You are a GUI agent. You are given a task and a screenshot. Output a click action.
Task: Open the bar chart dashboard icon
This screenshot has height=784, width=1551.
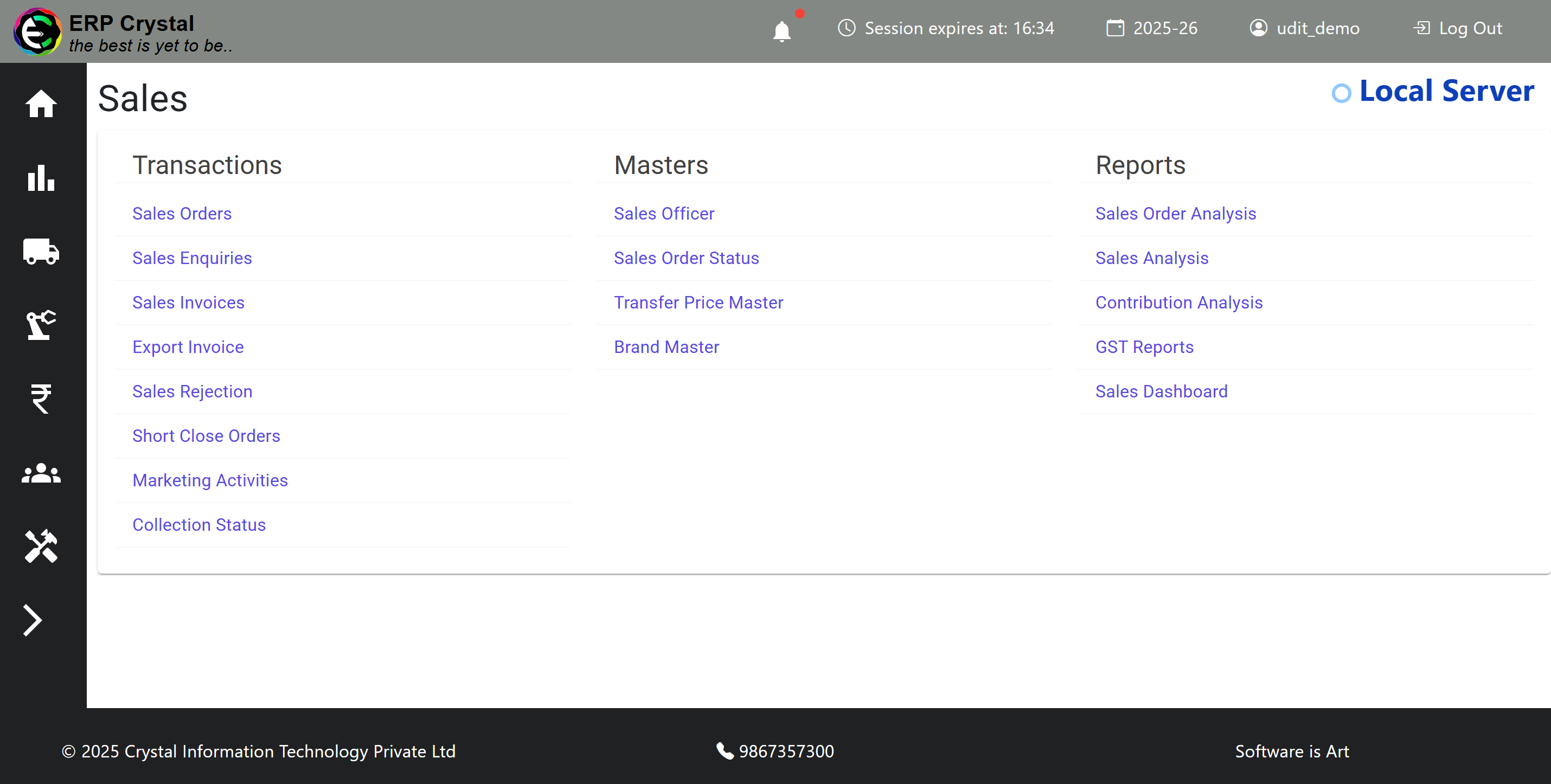tap(41, 178)
